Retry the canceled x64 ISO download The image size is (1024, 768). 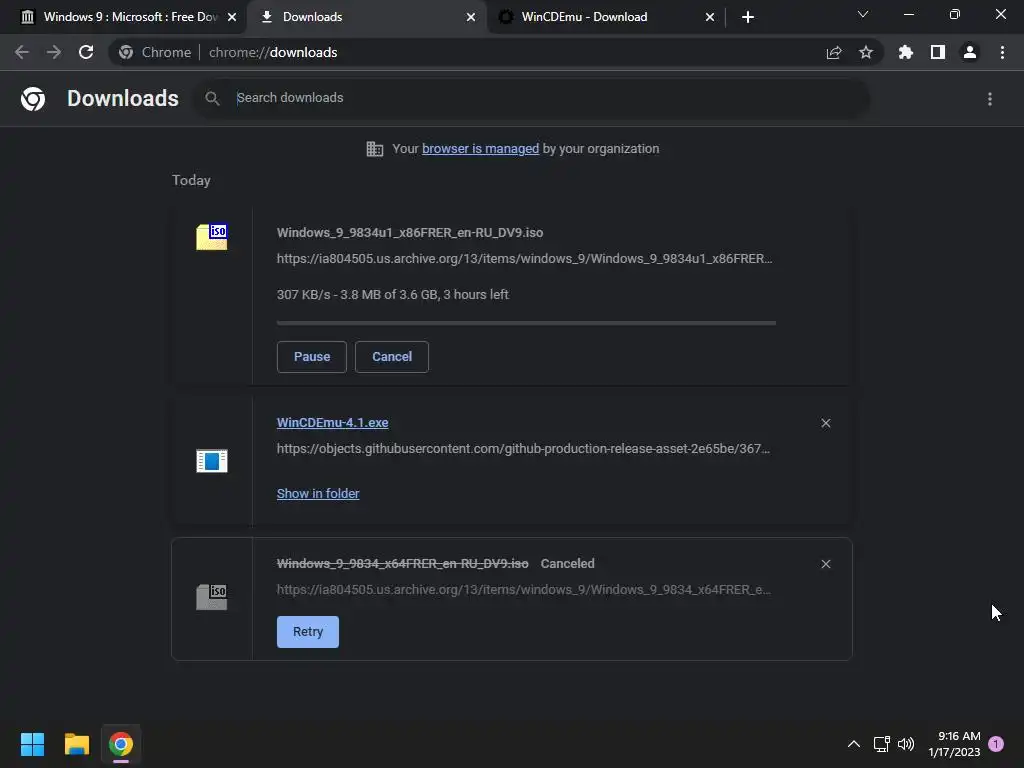click(308, 632)
